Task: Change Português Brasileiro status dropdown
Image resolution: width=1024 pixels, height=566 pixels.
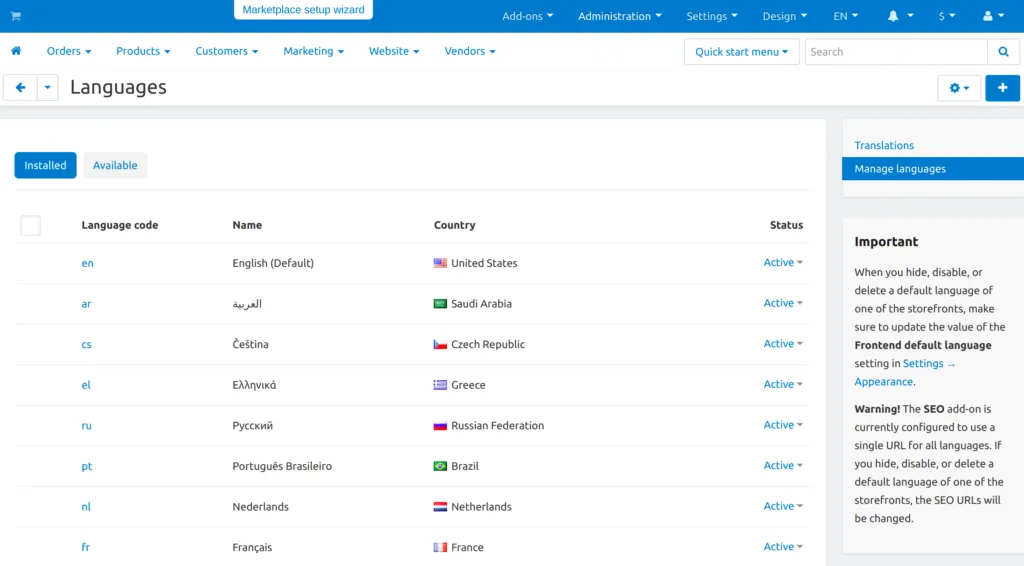Action: tap(783, 465)
